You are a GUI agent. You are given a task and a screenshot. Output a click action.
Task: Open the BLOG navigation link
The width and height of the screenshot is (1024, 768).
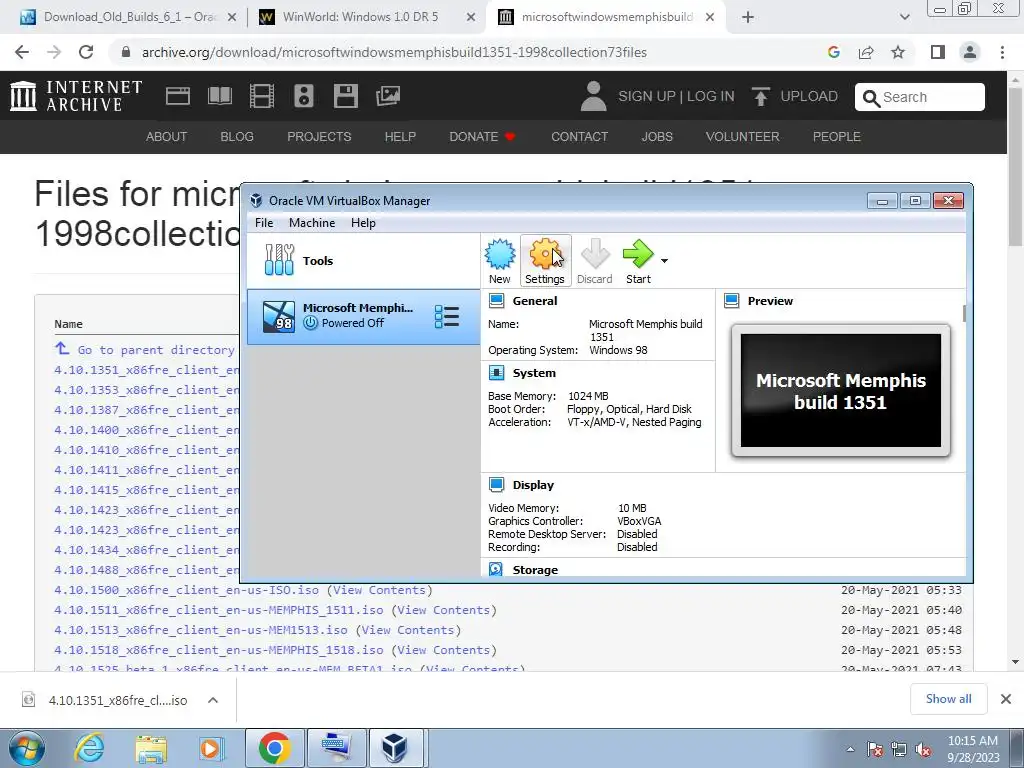click(x=237, y=136)
